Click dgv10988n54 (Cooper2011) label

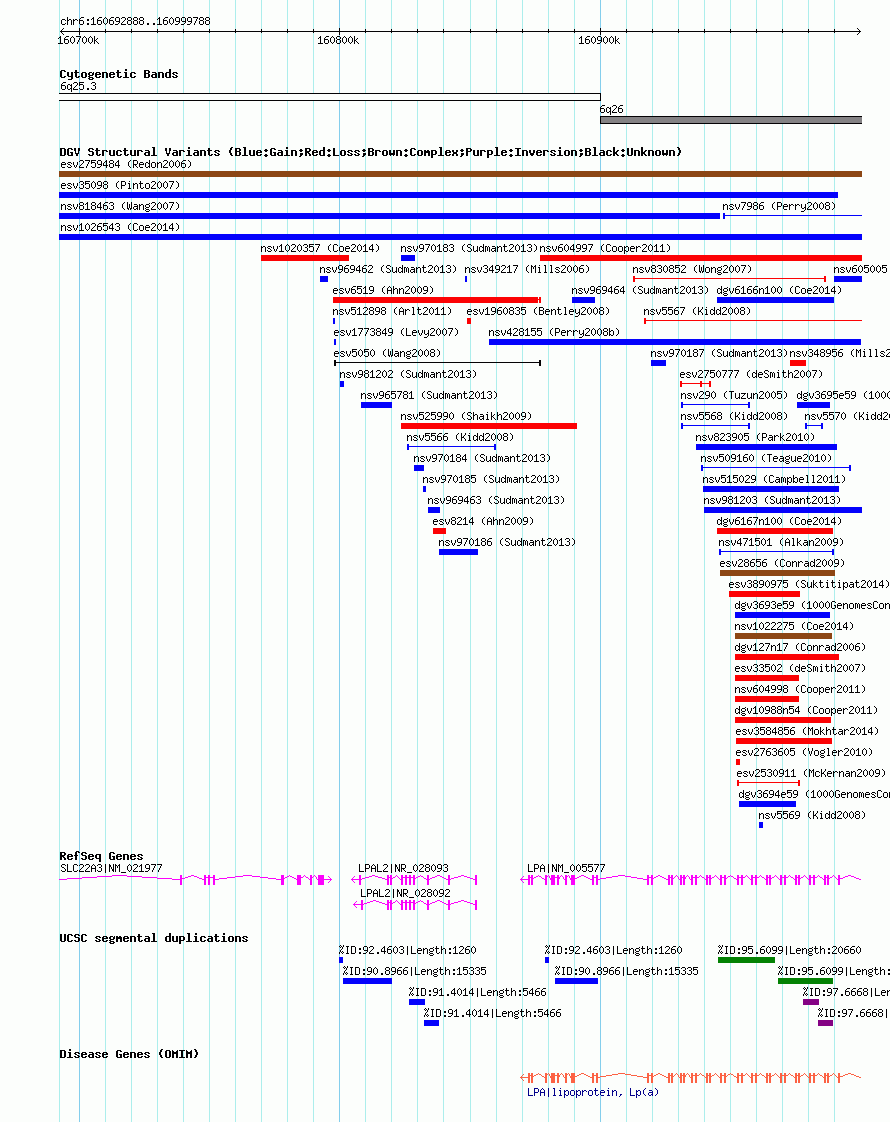tap(806, 710)
